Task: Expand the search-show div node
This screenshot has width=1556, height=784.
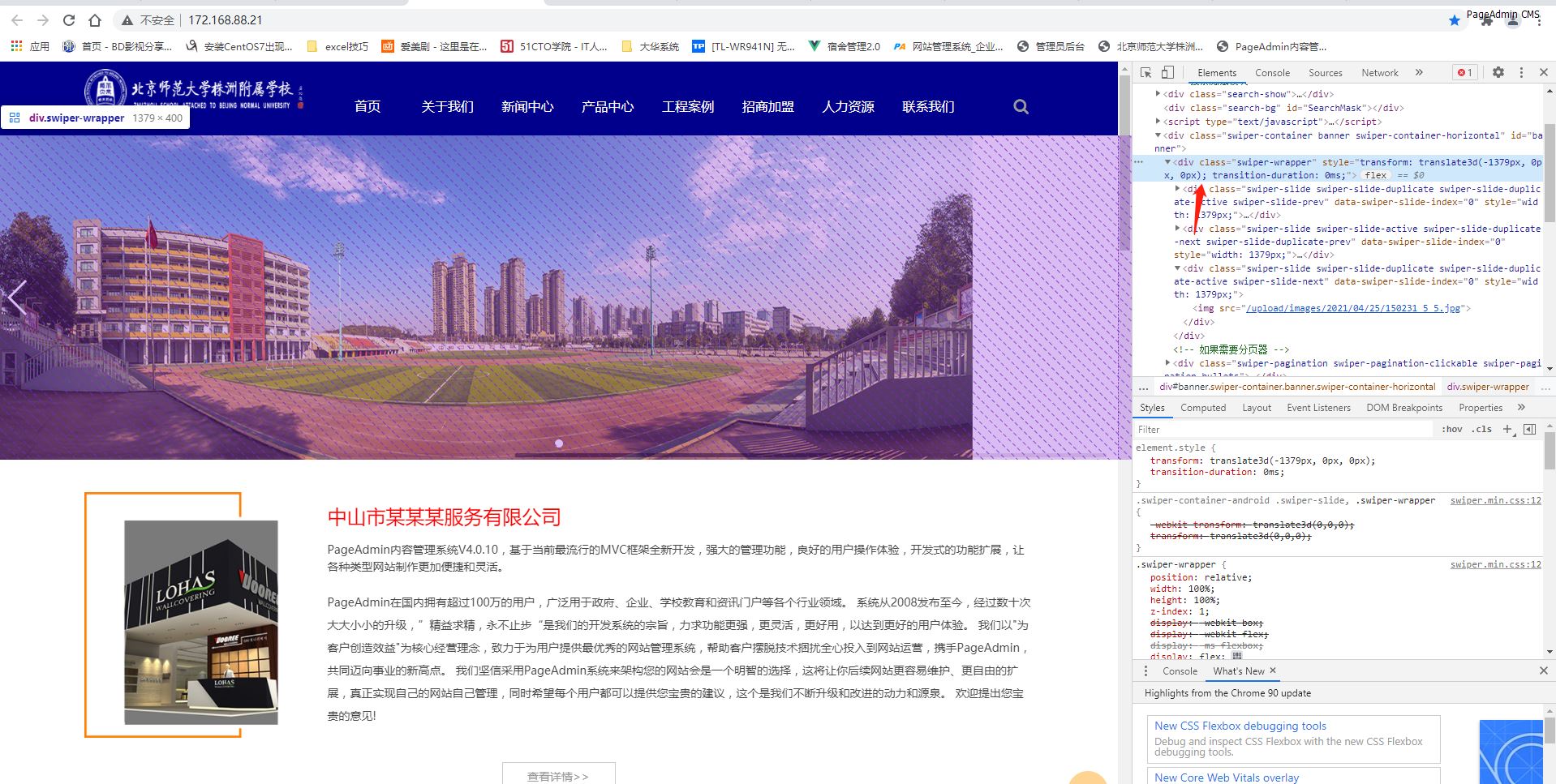Action: [x=1158, y=94]
